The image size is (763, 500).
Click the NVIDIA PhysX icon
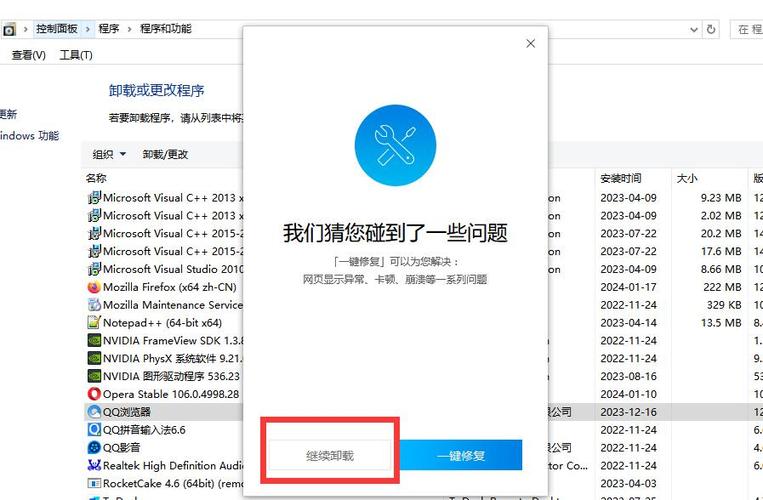tap(94, 358)
